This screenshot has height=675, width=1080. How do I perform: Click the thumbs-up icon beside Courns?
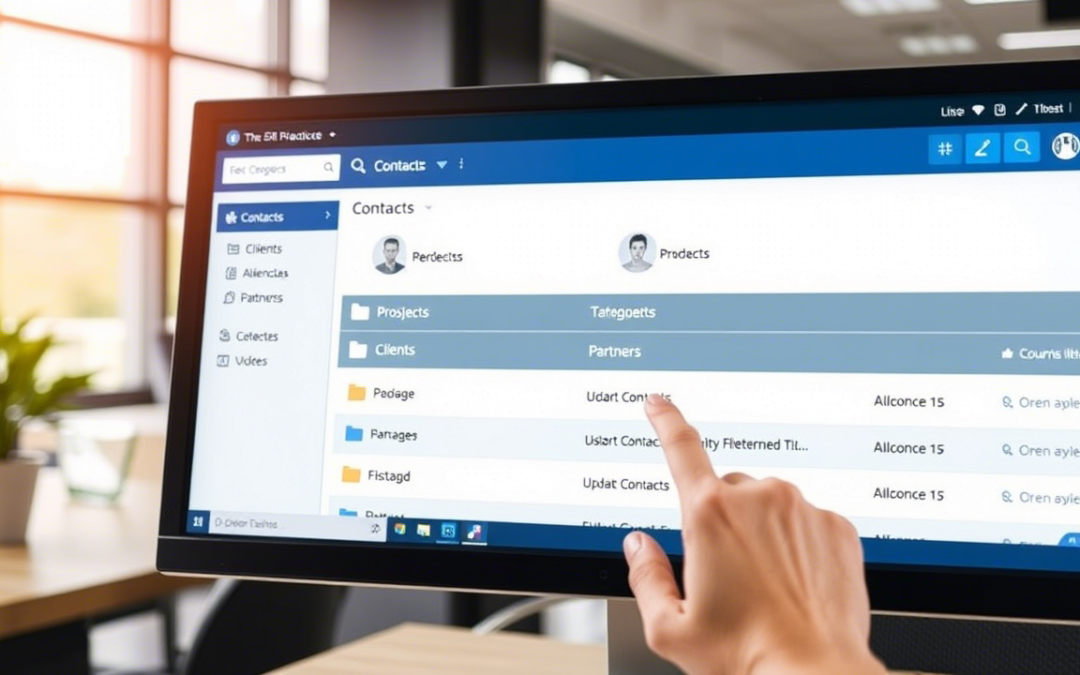(1007, 353)
